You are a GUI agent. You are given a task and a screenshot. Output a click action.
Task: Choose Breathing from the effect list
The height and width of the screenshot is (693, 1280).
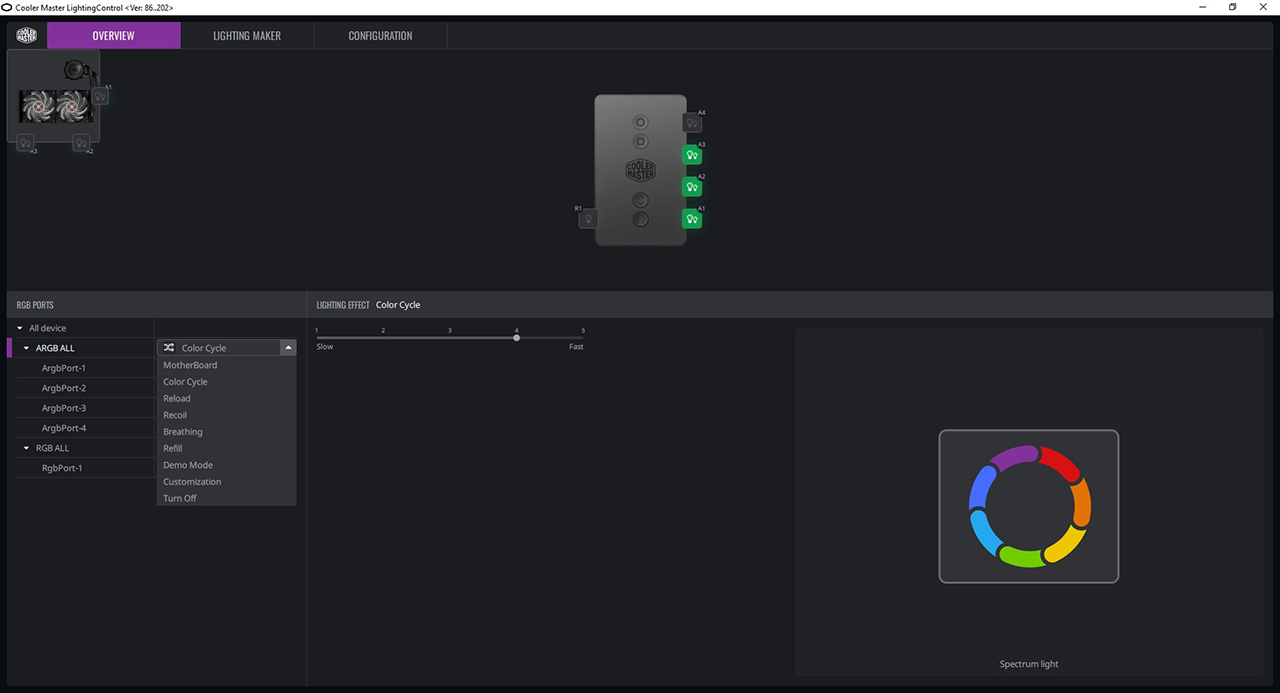(x=226, y=432)
